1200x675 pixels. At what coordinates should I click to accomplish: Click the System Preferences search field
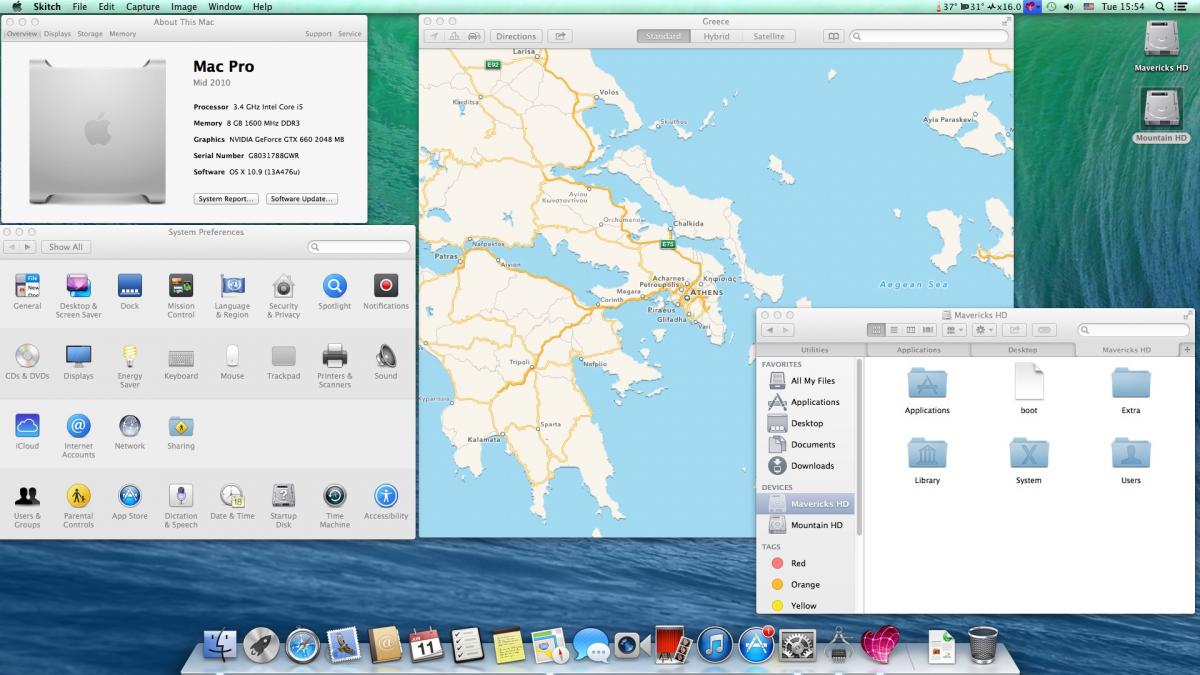coord(358,247)
